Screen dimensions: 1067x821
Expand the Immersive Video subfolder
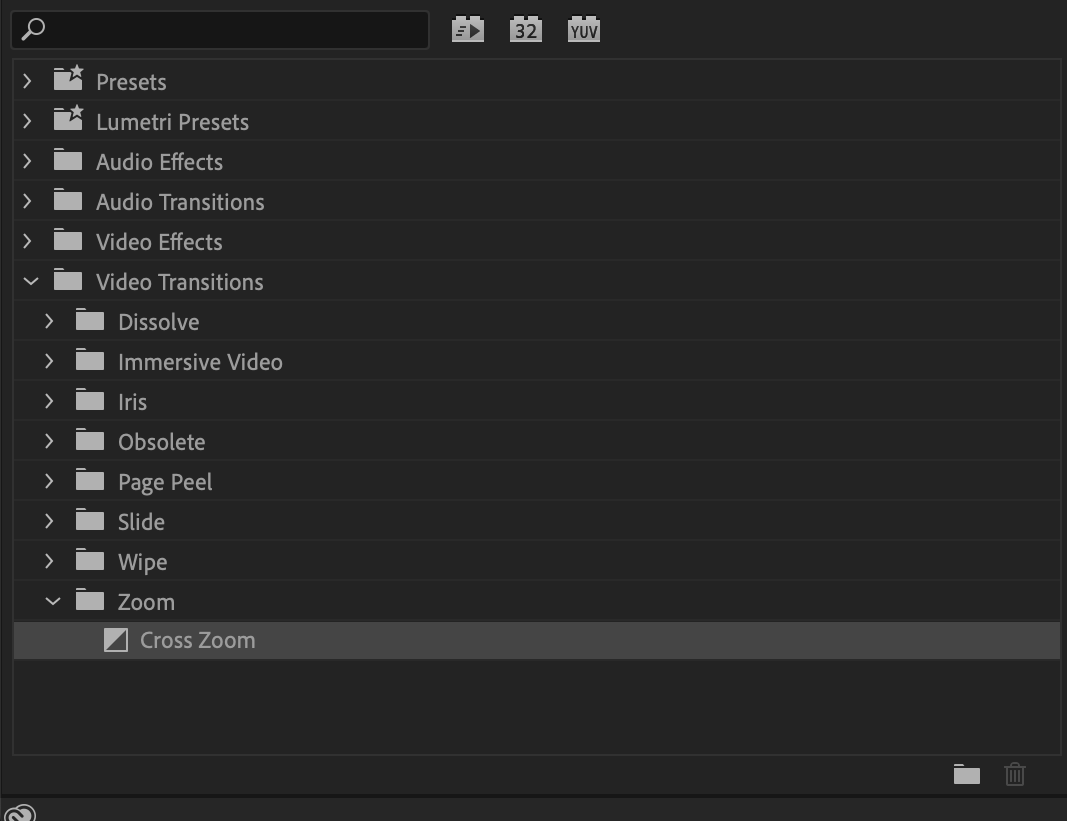(x=49, y=361)
